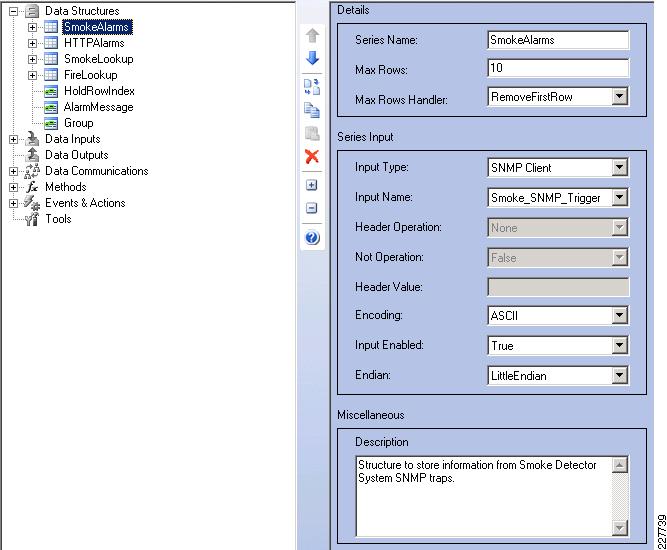Click the AlarmMessage variable icon
This screenshot has height=550, width=667.
pos(51,108)
